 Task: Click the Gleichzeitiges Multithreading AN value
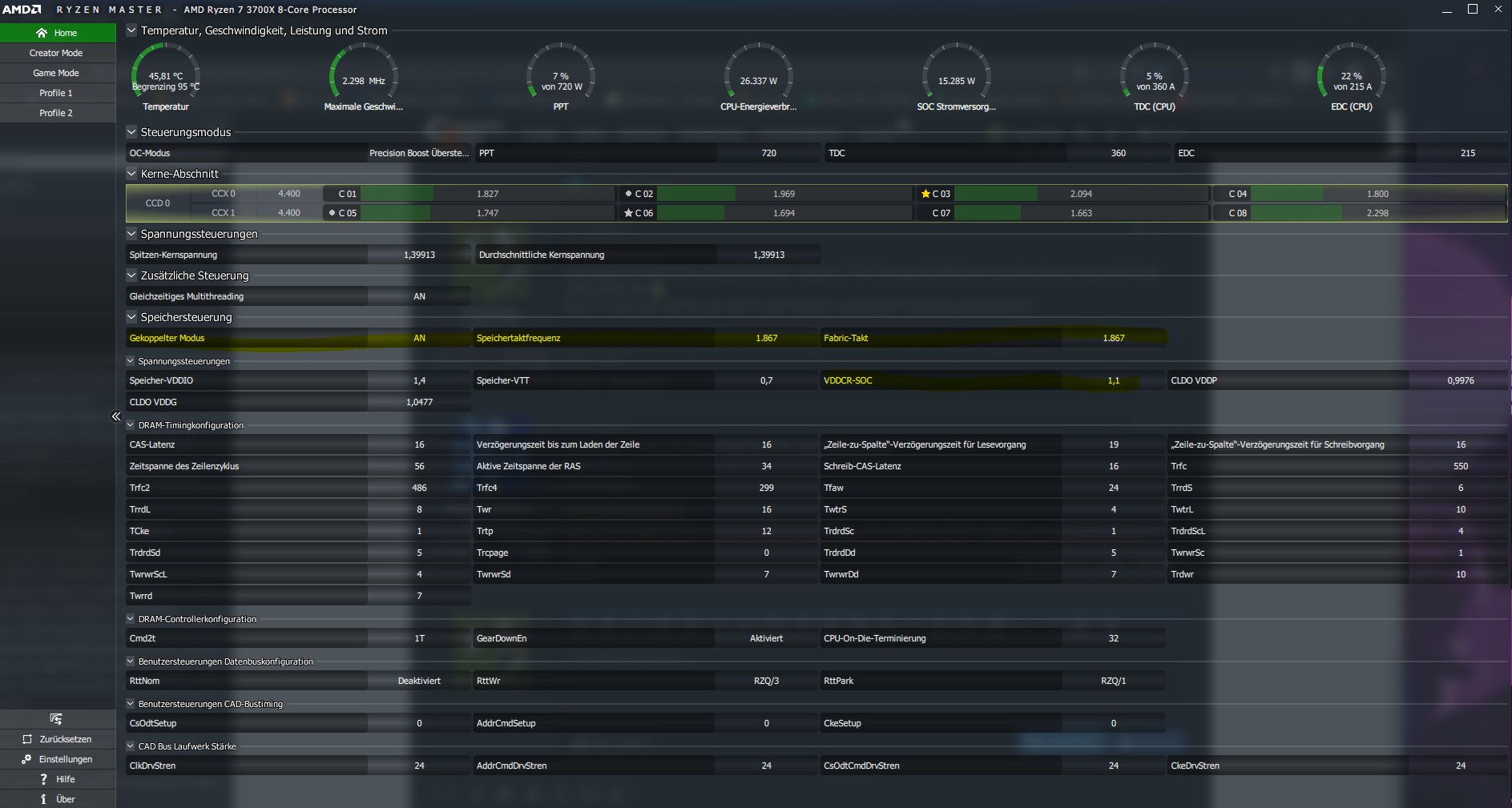[x=419, y=296]
